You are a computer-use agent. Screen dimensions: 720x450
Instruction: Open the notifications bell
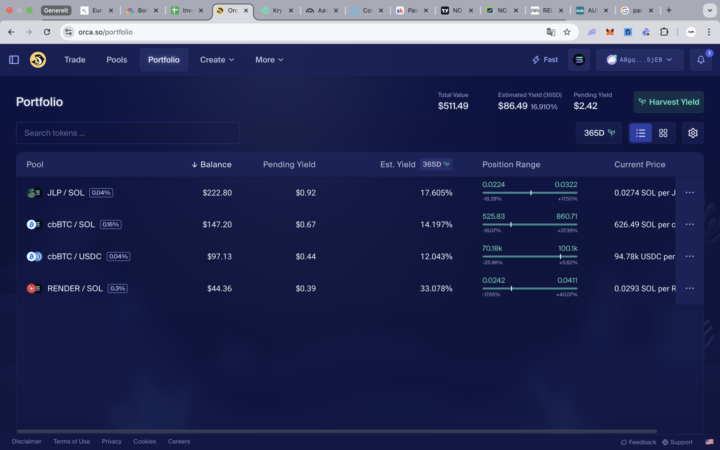(701, 60)
